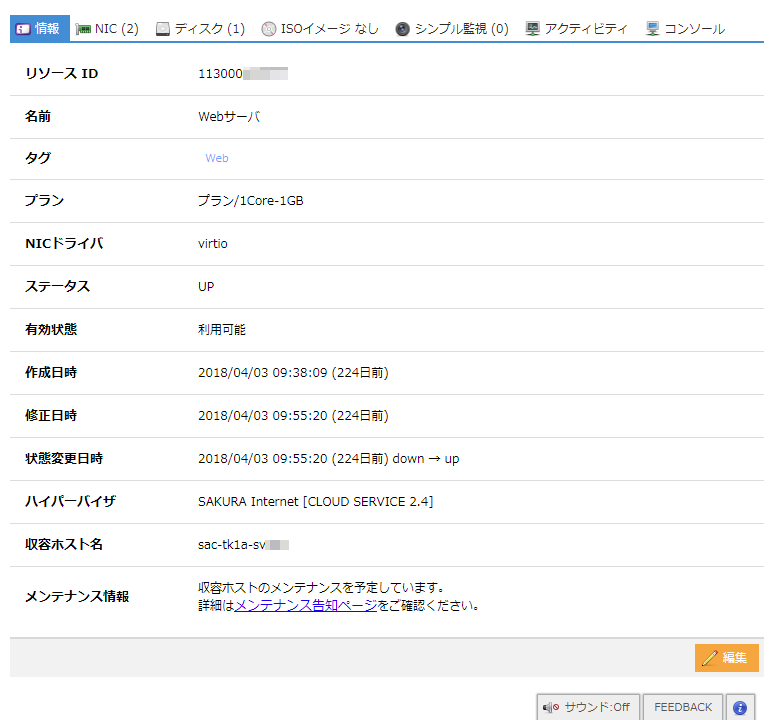779x720 pixels.
Task: Click the server name Webサーバ
Action: [x=229, y=116]
